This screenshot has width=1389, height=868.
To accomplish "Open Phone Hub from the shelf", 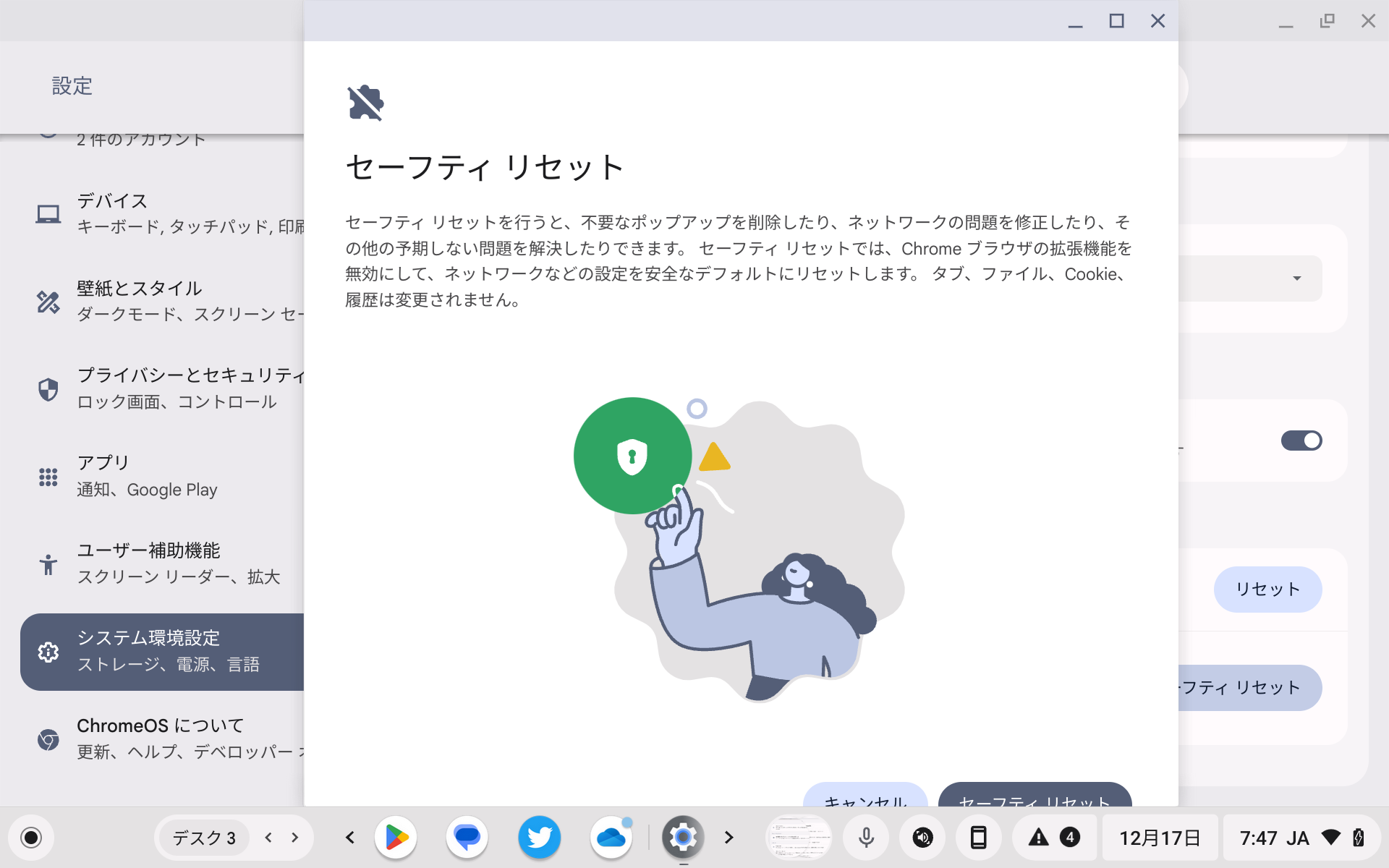I will tap(979, 838).
